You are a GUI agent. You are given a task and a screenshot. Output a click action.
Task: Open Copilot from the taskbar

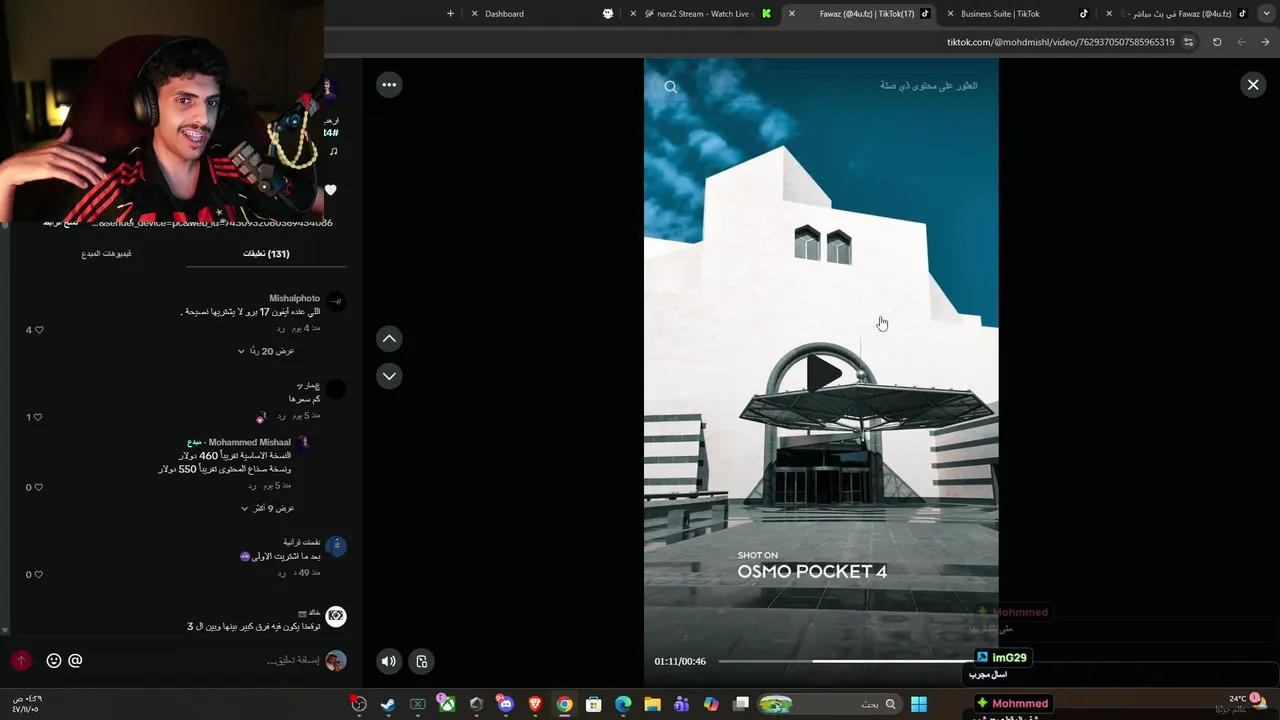click(711, 704)
